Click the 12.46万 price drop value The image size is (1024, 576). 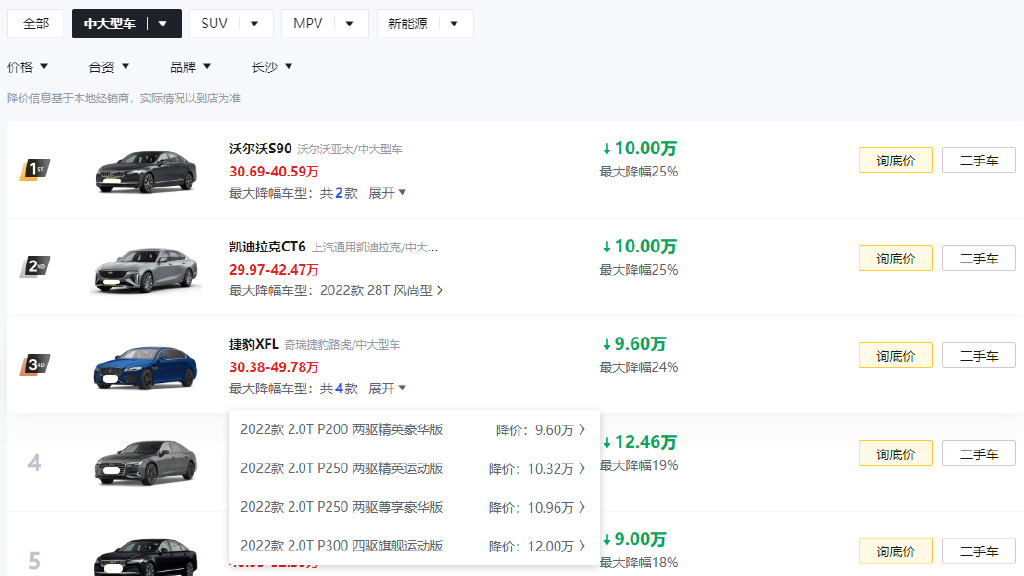click(639, 442)
